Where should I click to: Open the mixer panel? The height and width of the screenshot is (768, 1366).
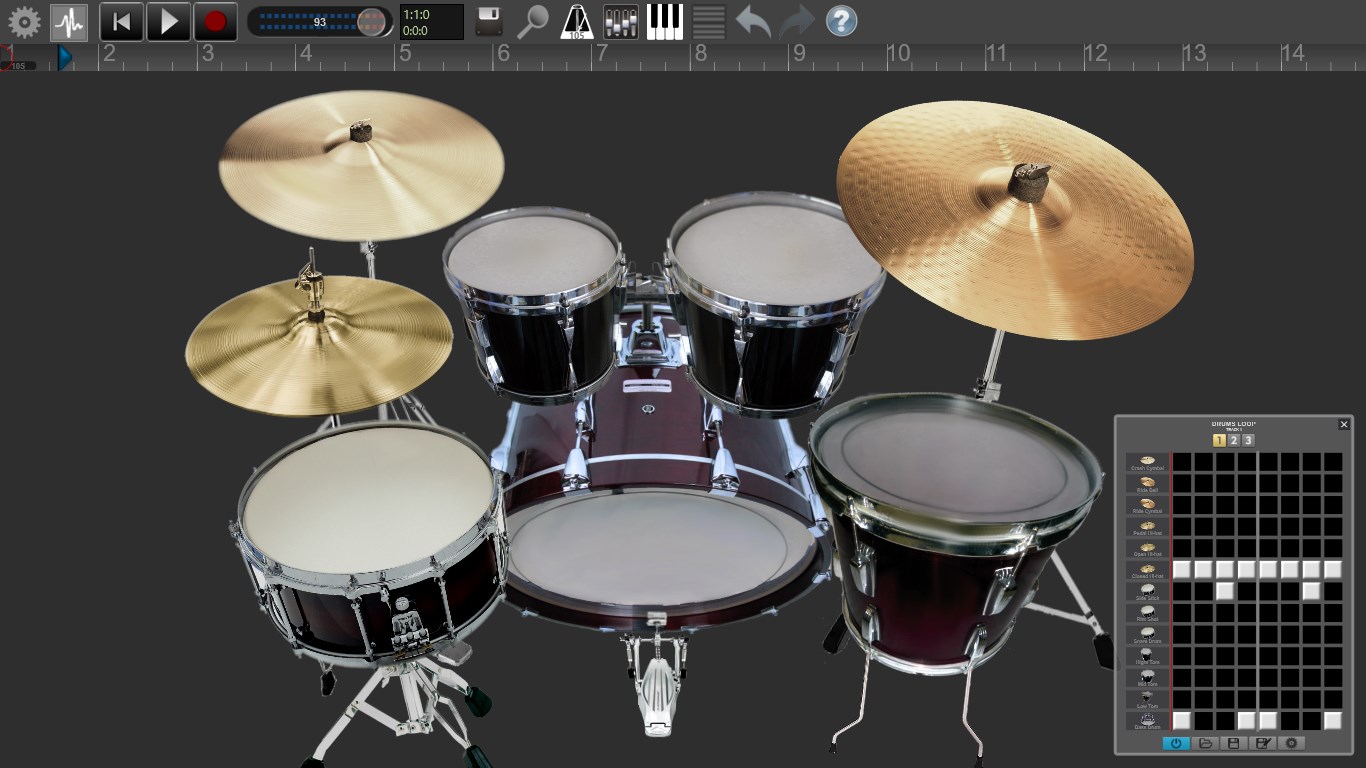(x=619, y=20)
